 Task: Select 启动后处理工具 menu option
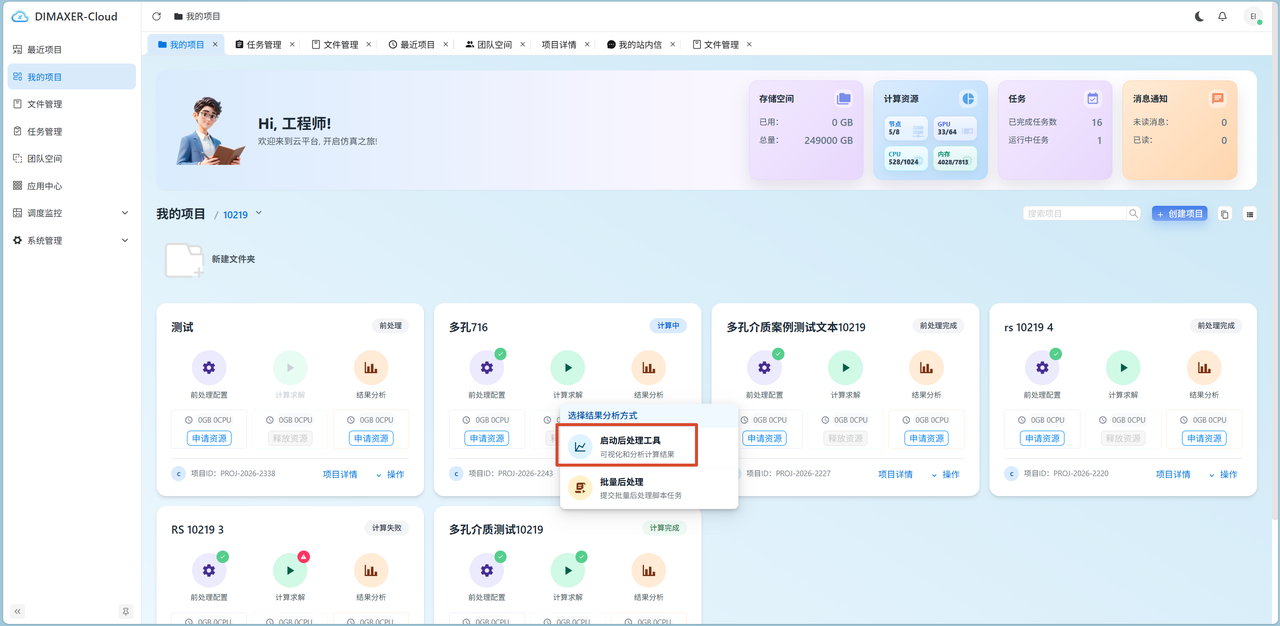coord(629,447)
